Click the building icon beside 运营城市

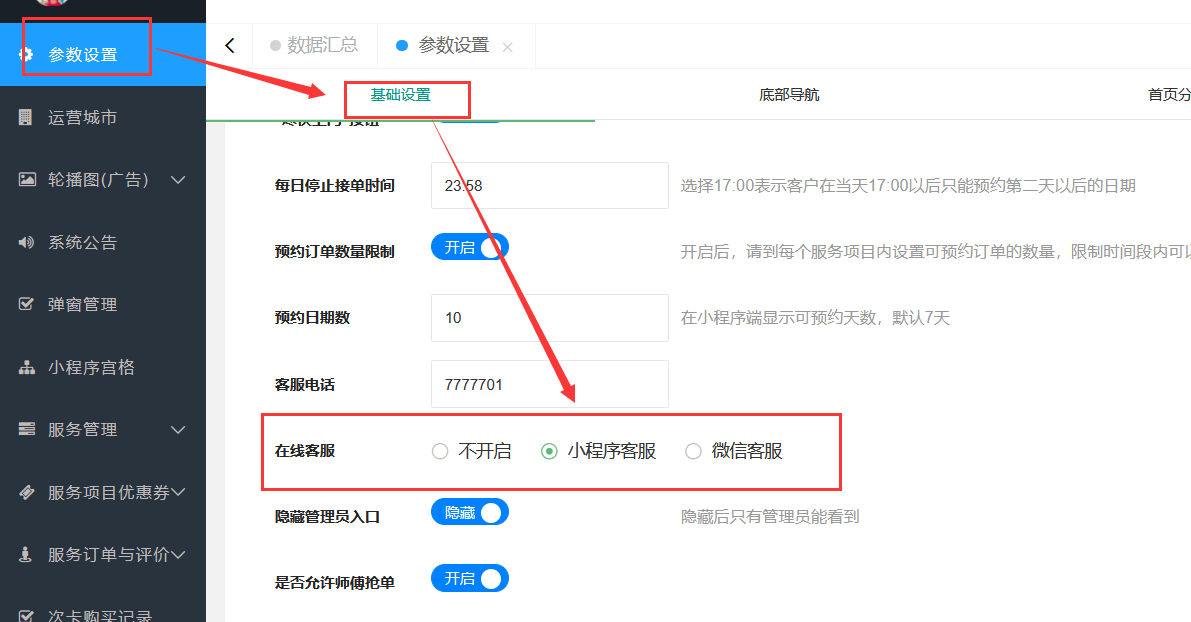[26, 117]
